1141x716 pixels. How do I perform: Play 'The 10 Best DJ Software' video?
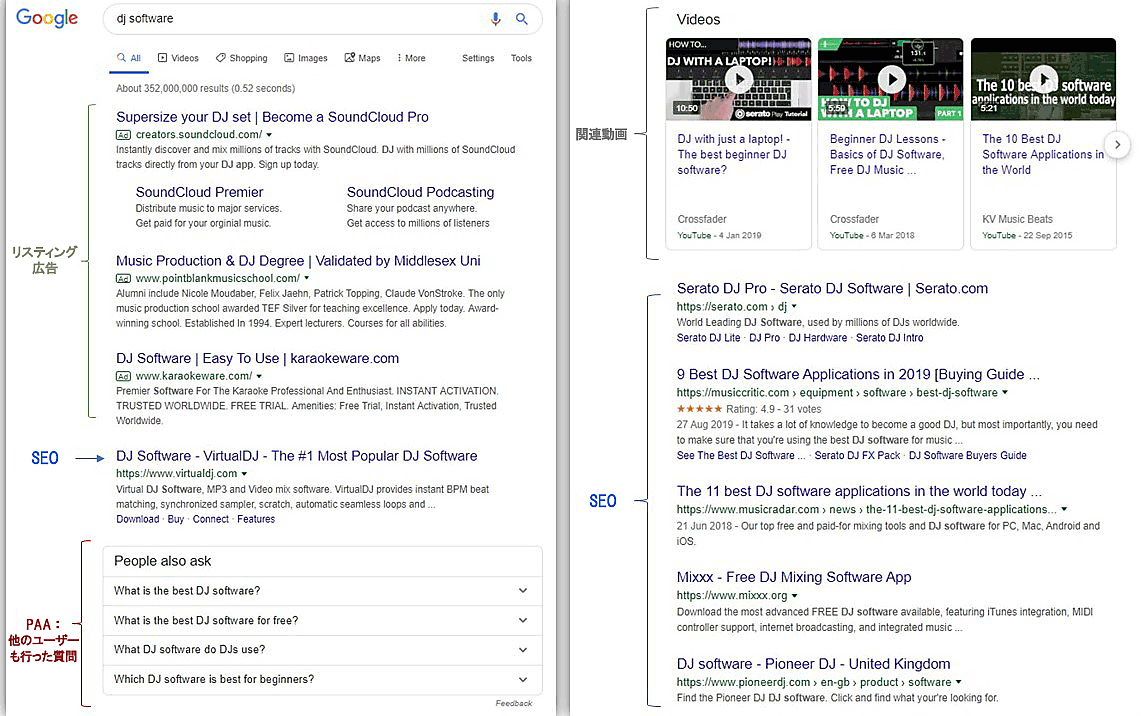point(1043,79)
